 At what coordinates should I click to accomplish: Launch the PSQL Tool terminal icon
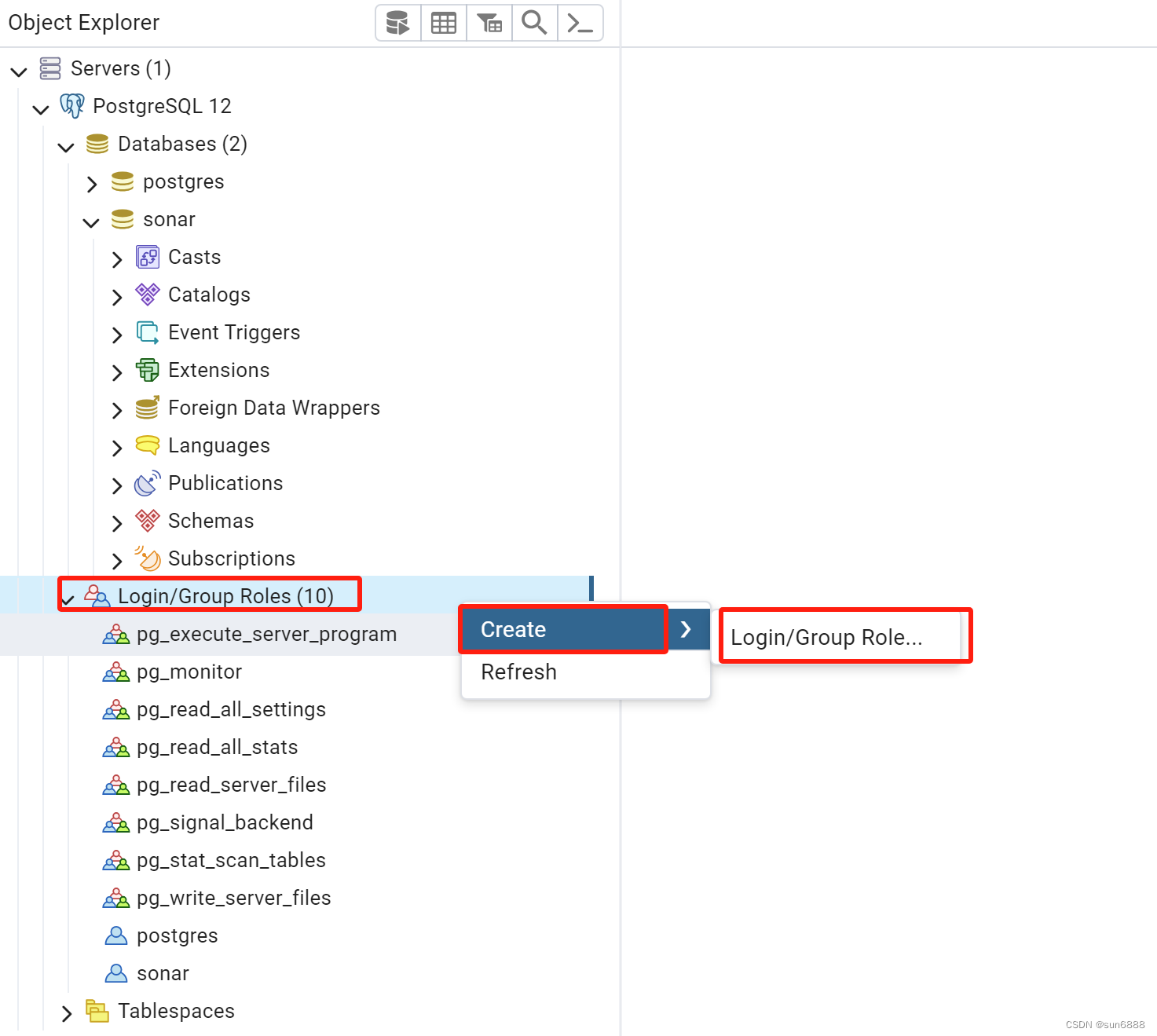click(x=580, y=23)
